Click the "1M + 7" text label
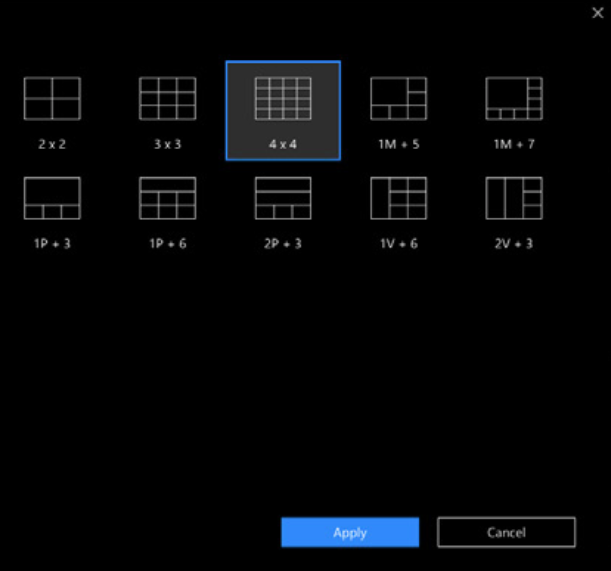 point(514,144)
